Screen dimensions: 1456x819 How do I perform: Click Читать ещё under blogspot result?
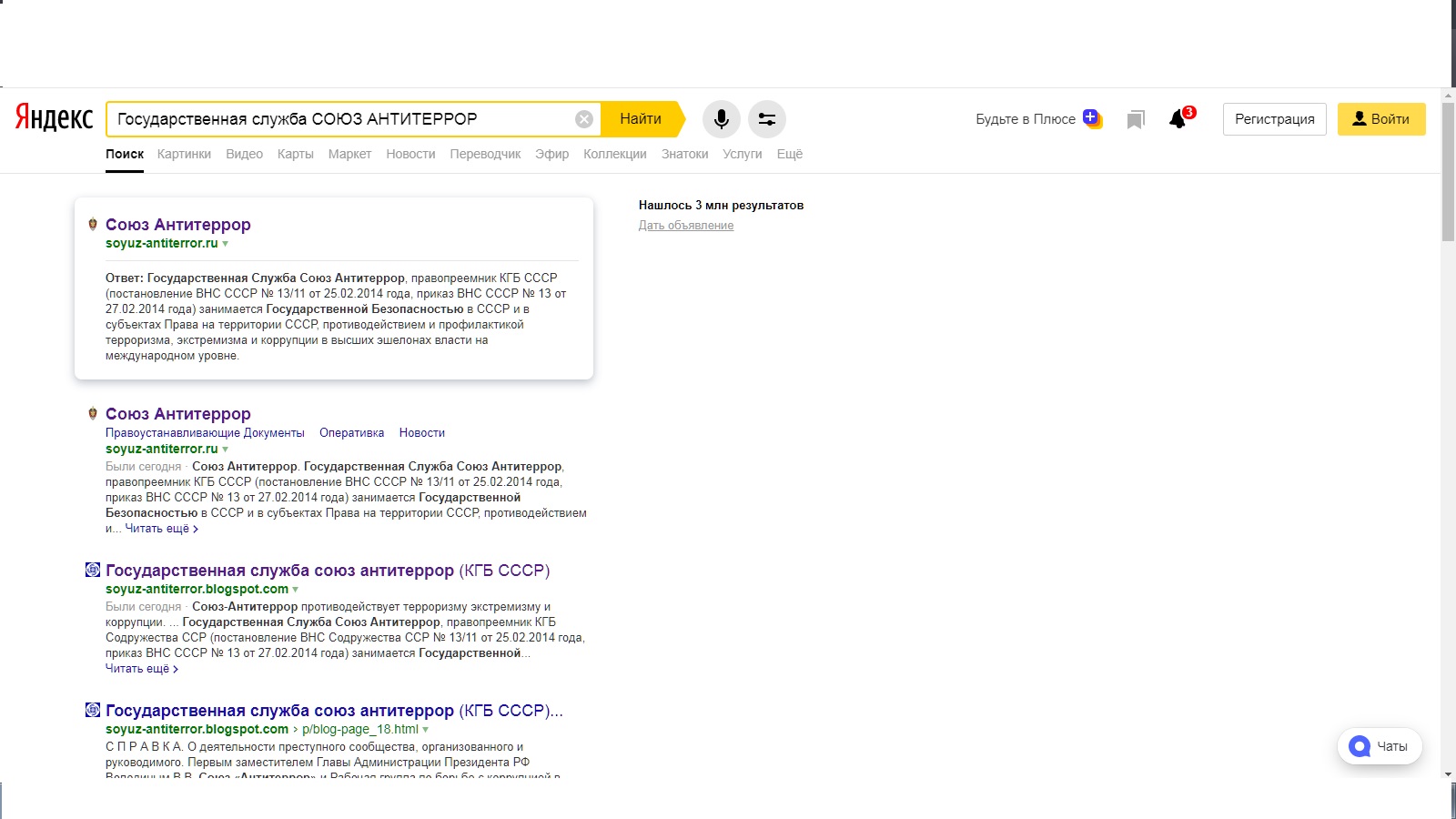(142, 669)
